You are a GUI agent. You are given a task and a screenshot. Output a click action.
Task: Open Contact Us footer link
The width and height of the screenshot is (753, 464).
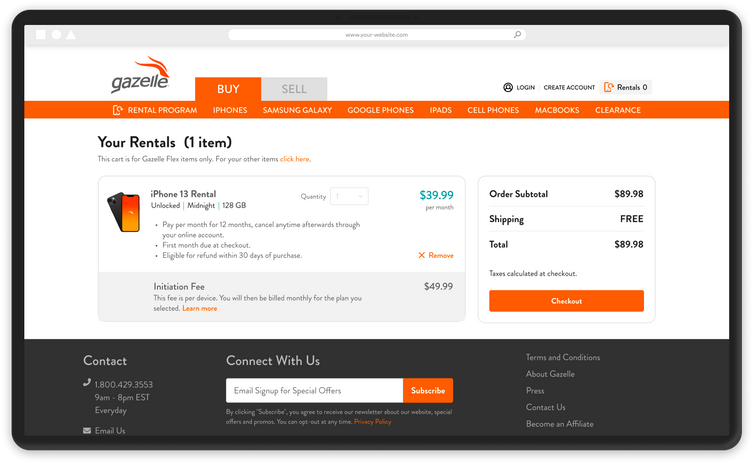[x=546, y=407]
